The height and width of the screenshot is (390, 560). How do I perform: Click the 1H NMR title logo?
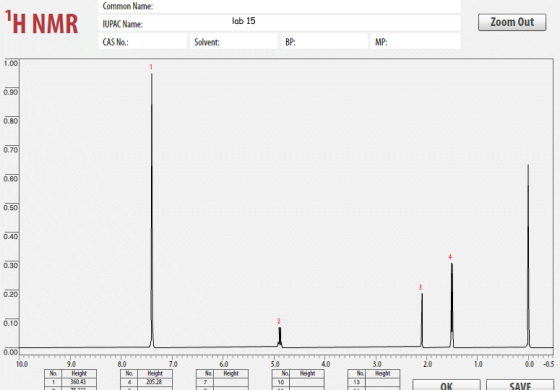41,22
